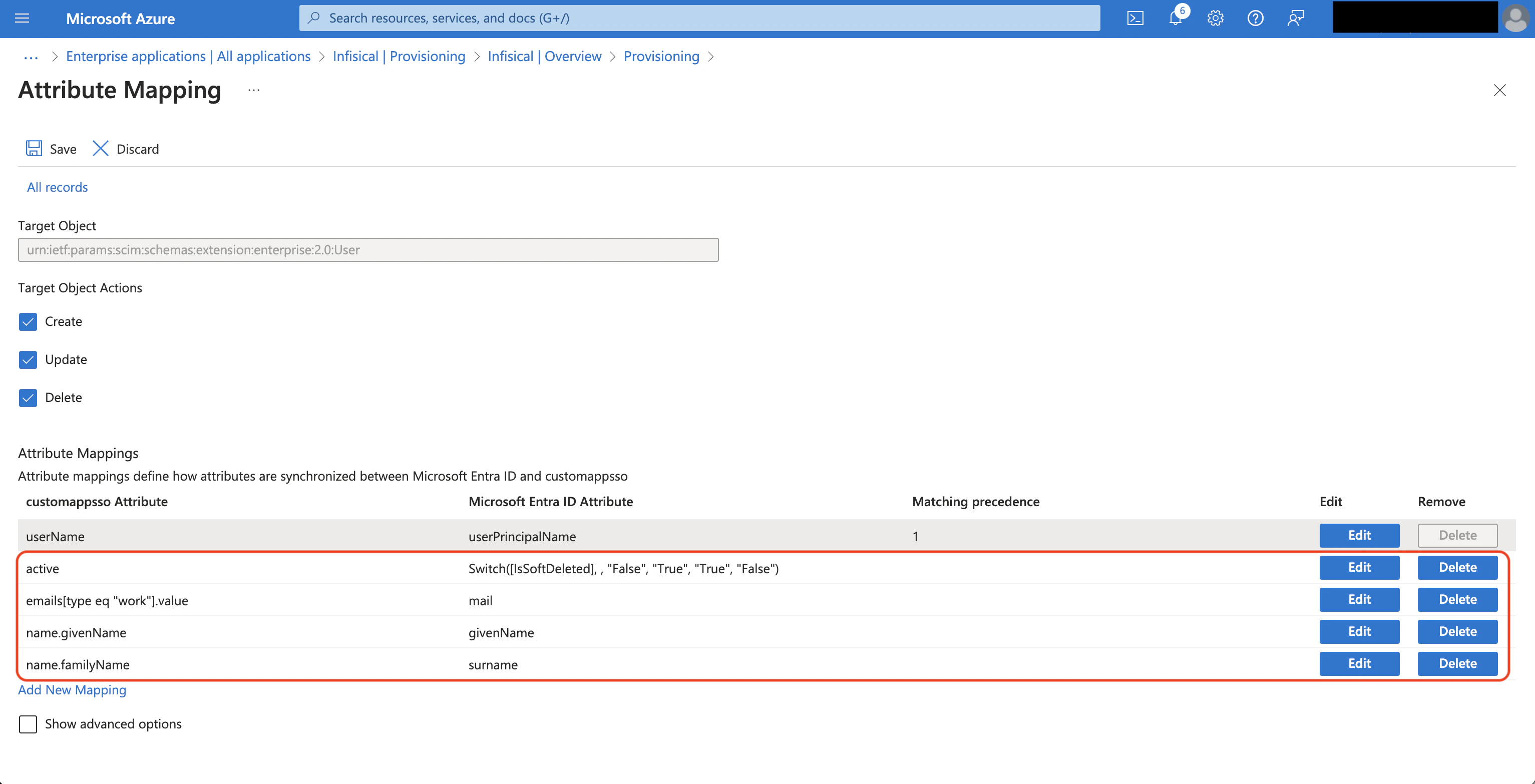Enable Show advanced options
Viewport: 1535px width, 784px height.
(28, 724)
